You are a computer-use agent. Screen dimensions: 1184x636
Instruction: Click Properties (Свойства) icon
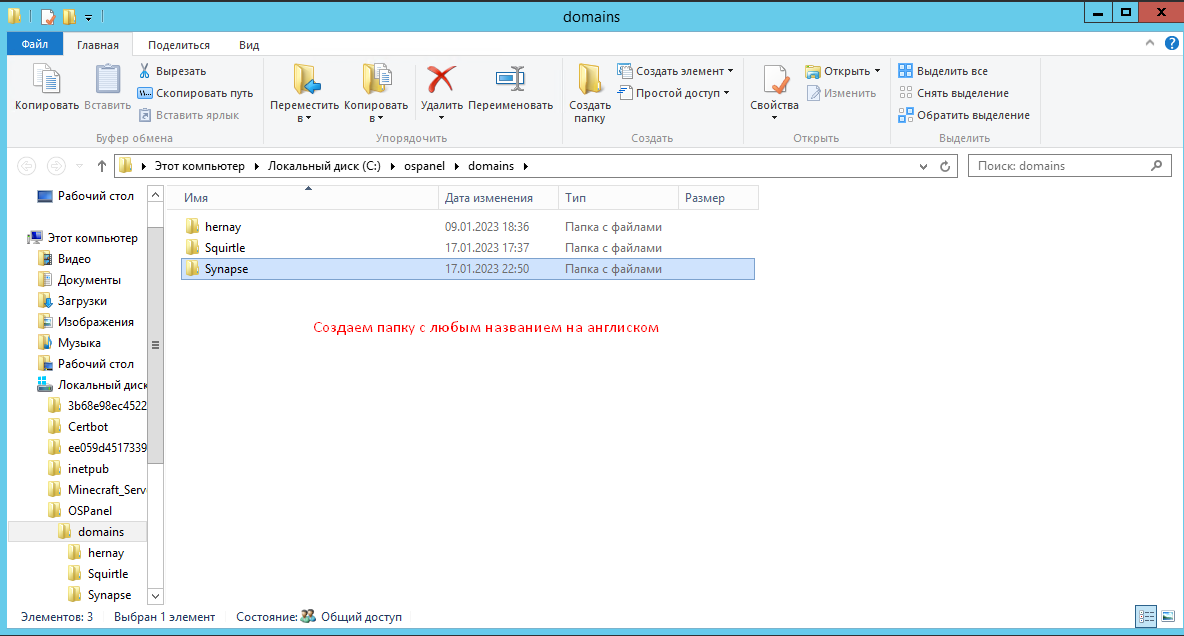(x=774, y=79)
